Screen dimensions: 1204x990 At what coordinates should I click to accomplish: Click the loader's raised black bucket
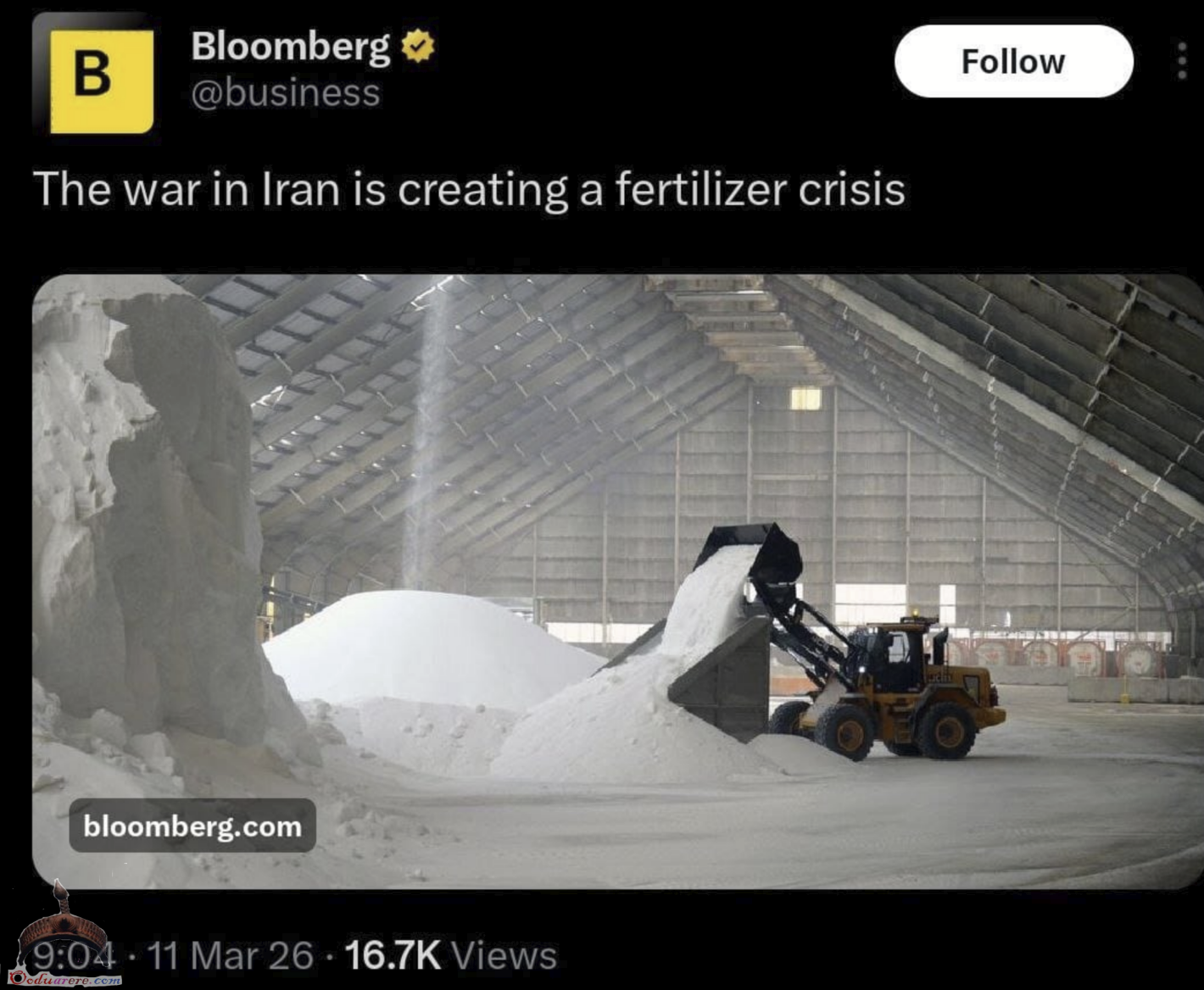click(x=751, y=551)
